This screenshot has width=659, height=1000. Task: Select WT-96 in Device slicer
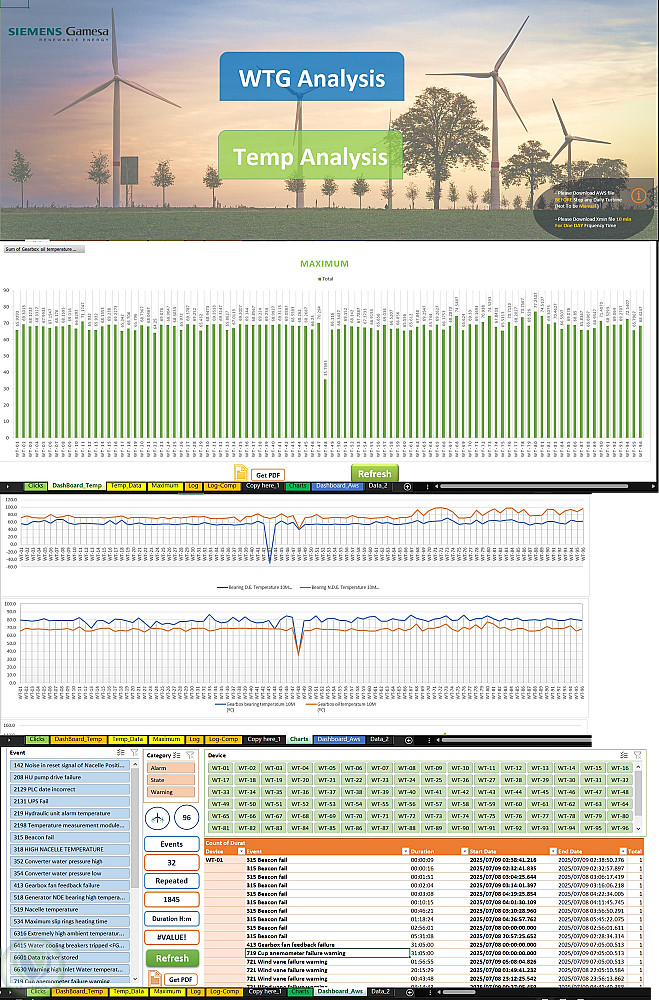pyautogui.click(x=619, y=828)
